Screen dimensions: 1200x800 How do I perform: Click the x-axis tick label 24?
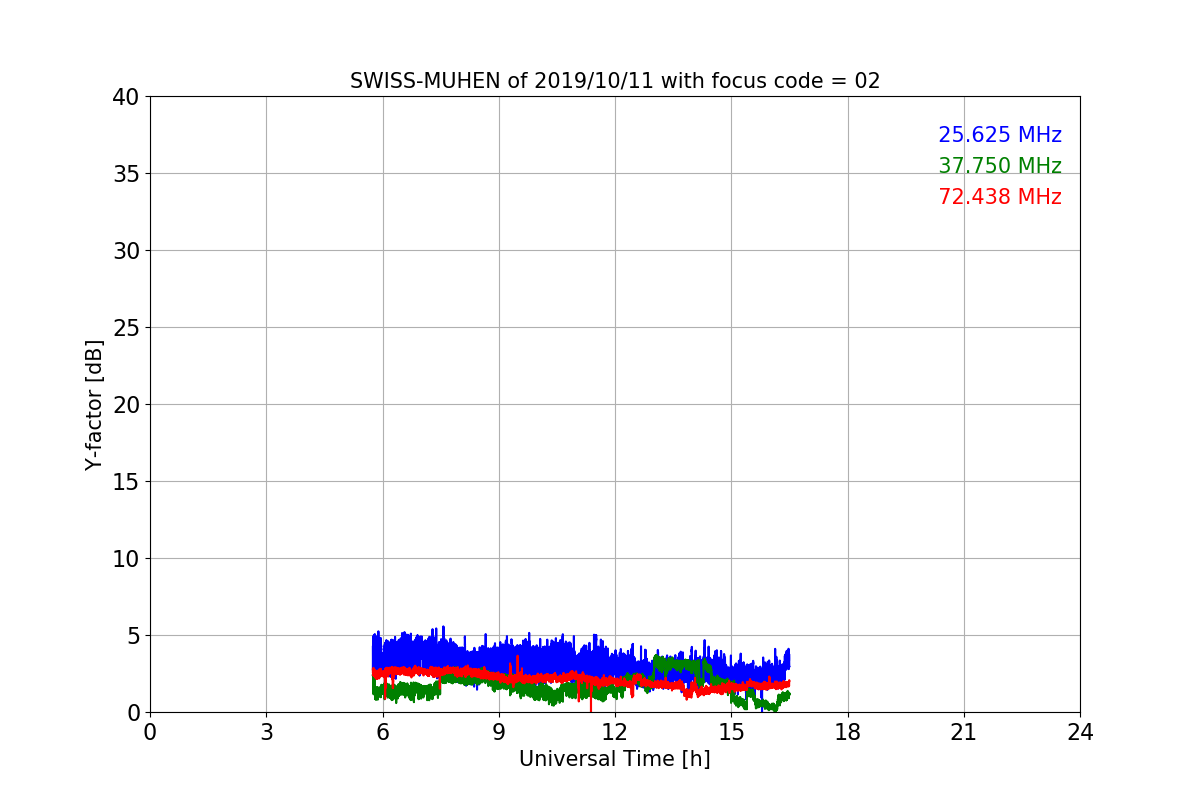point(1080,732)
